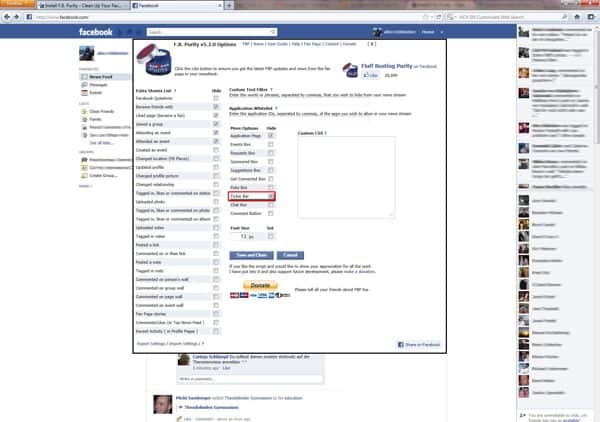The height and width of the screenshot is (422, 600).
Task: Click the Save and Close button
Action: (251, 255)
